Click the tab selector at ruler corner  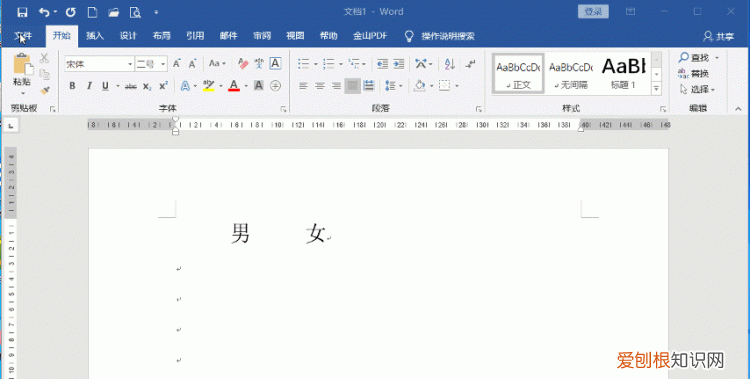pos(11,125)
